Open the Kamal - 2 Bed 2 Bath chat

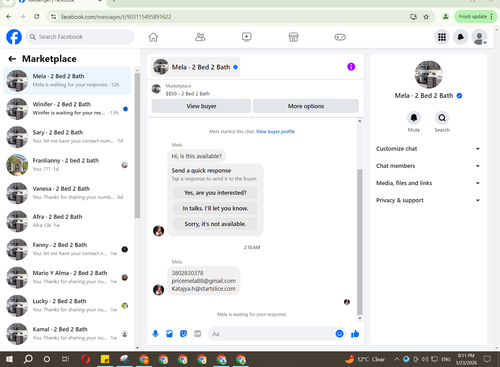67,333
